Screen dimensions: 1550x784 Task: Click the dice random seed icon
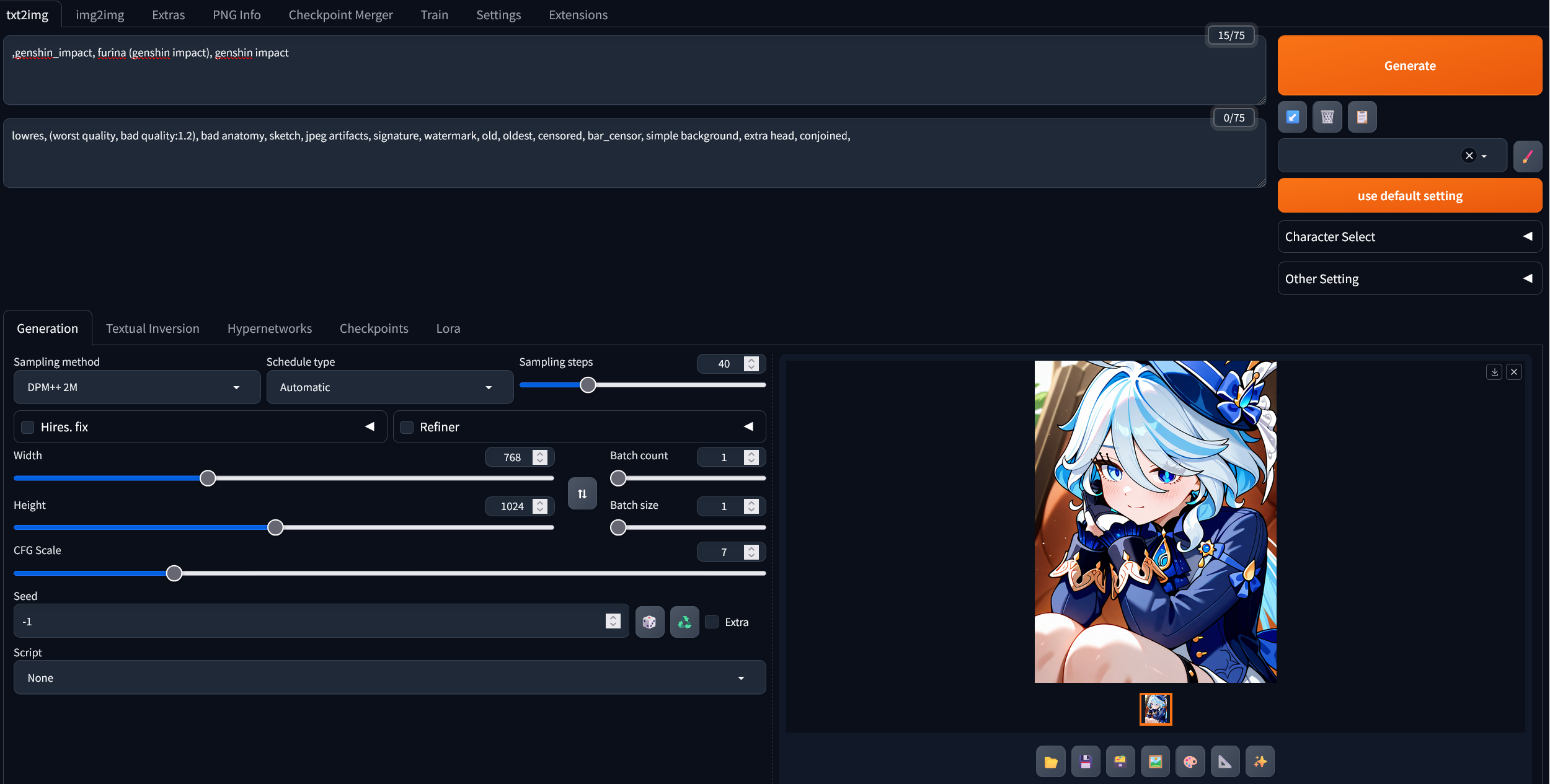click(649, 622)
